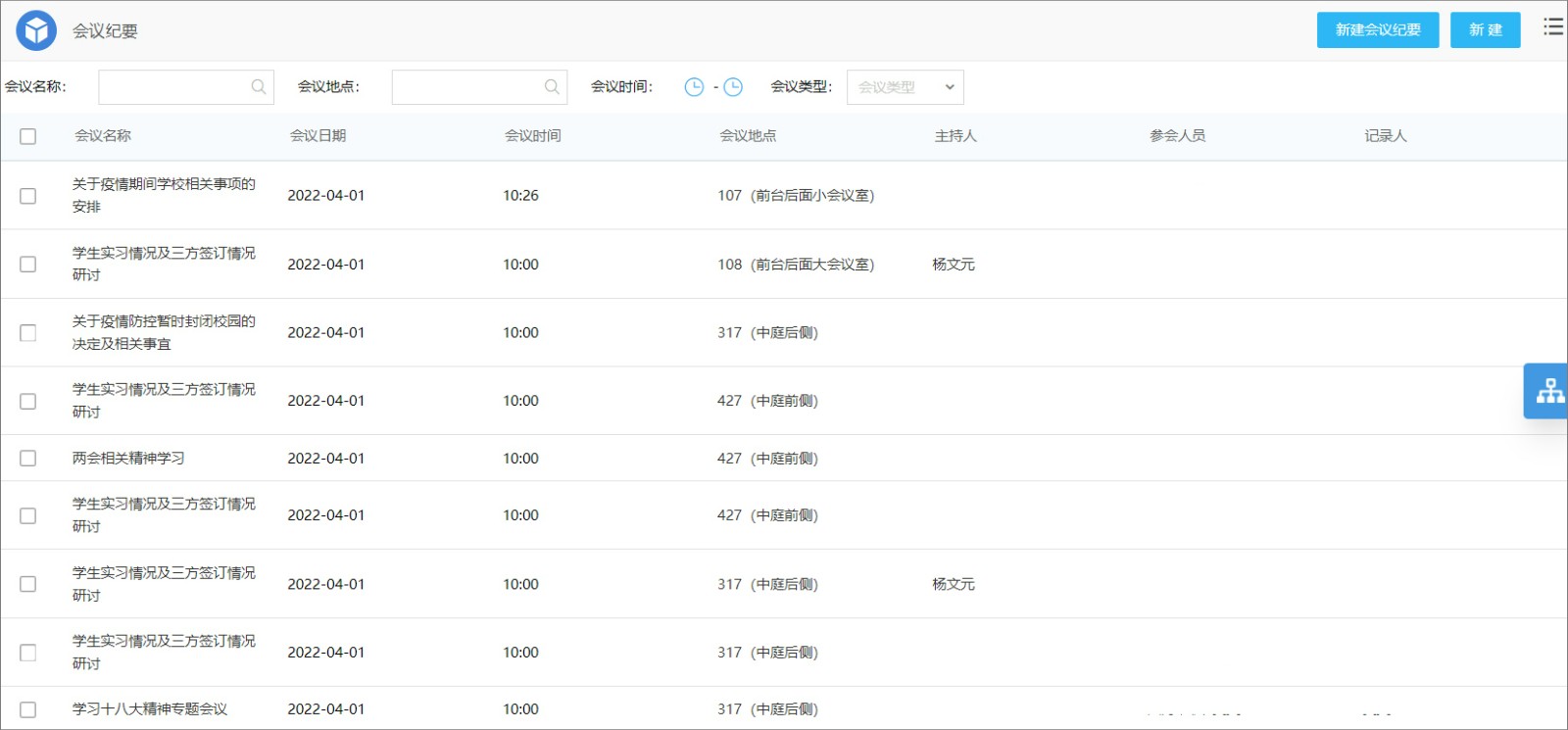
Task: Click the 会议时间 column header
Action: 533,136
